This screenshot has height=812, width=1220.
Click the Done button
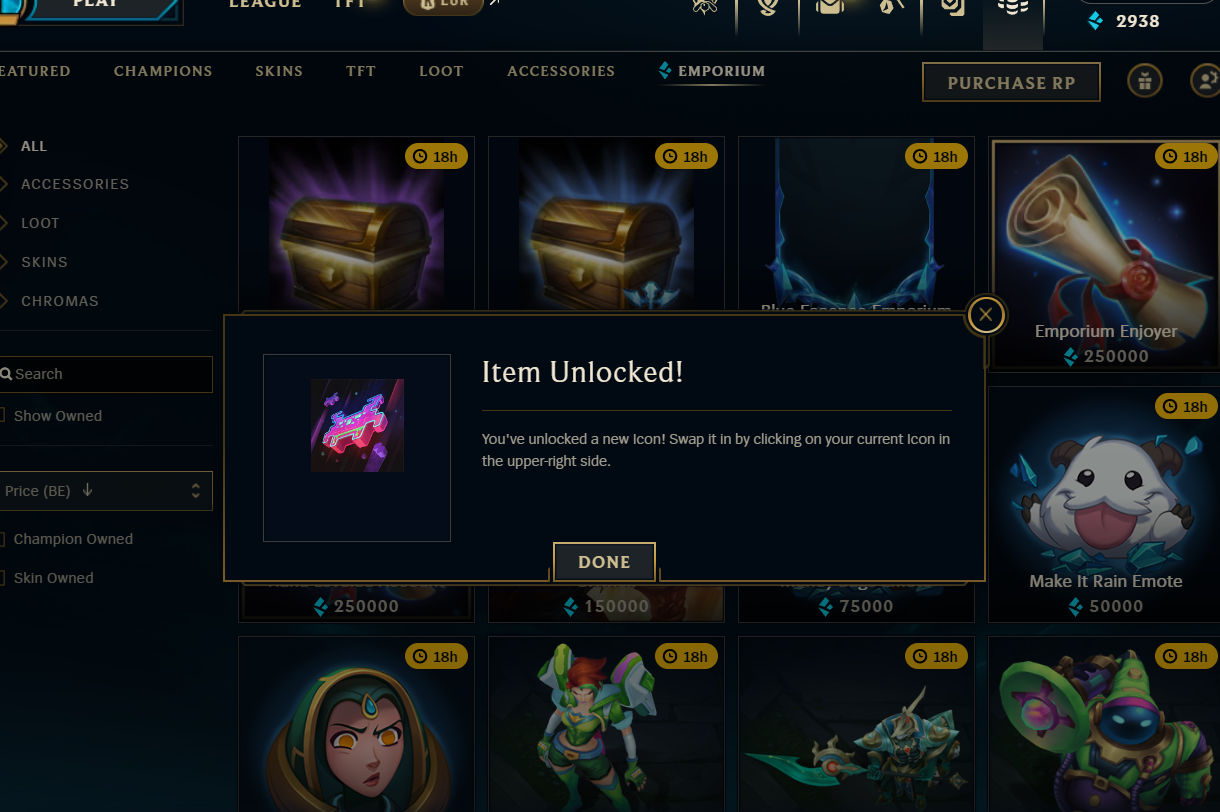(x=604, y=562)
